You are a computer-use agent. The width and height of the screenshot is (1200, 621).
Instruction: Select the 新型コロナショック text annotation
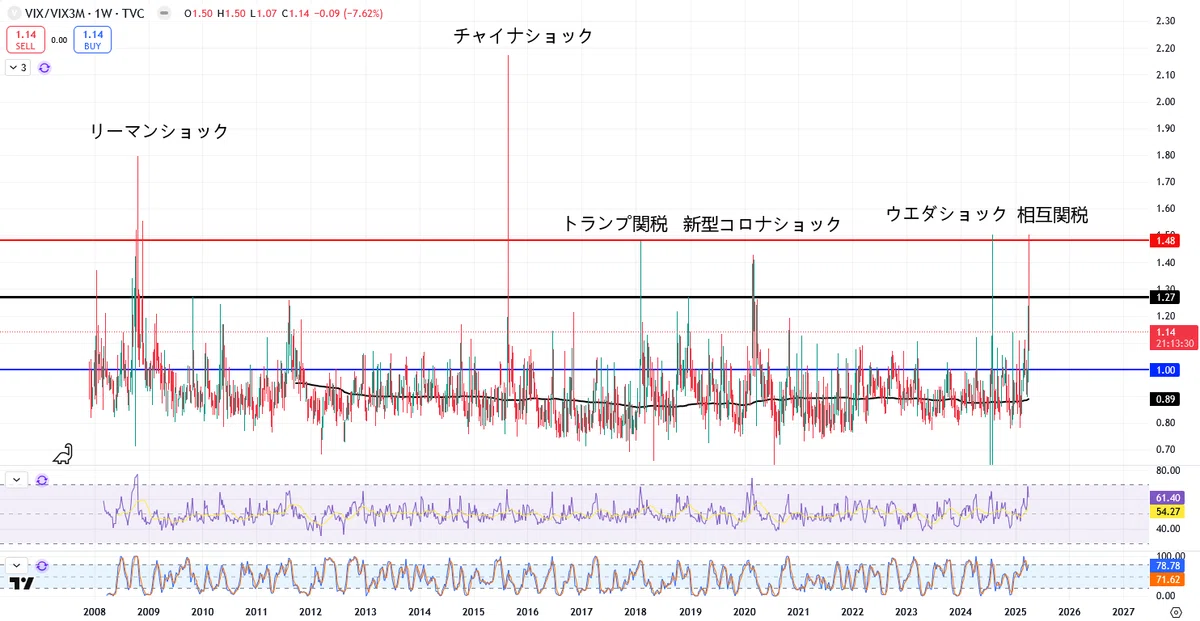[x=762, y=224]
